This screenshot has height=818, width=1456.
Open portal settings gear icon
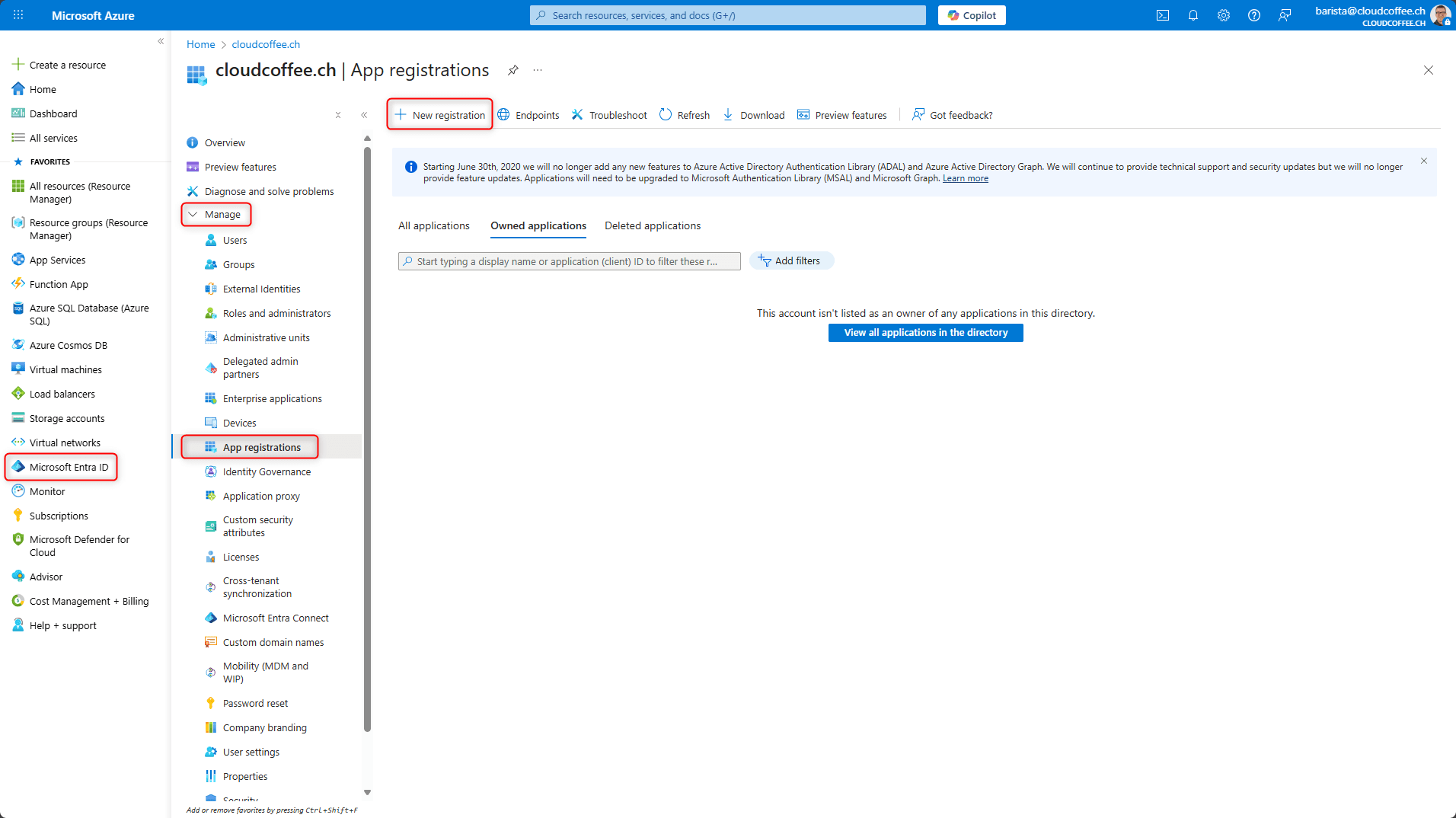point(1224,15)
